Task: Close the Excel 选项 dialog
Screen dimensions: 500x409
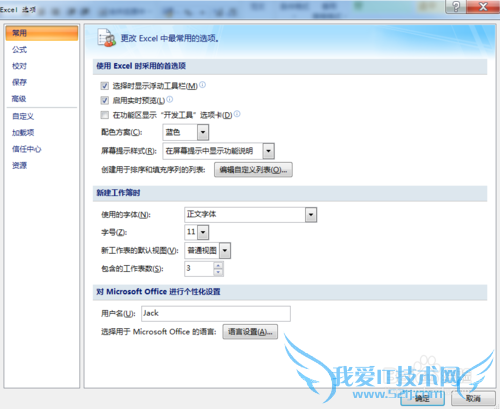Action: pos(483,6)
